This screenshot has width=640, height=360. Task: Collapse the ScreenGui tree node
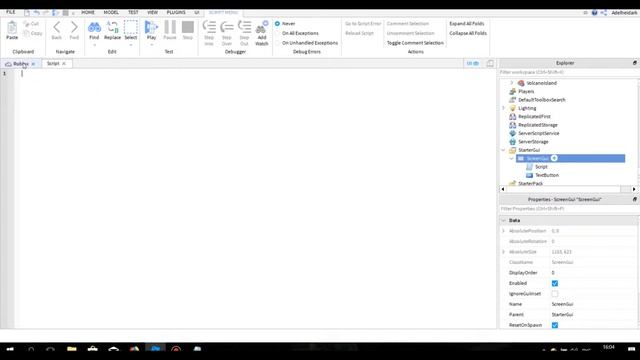coord(511,158)
